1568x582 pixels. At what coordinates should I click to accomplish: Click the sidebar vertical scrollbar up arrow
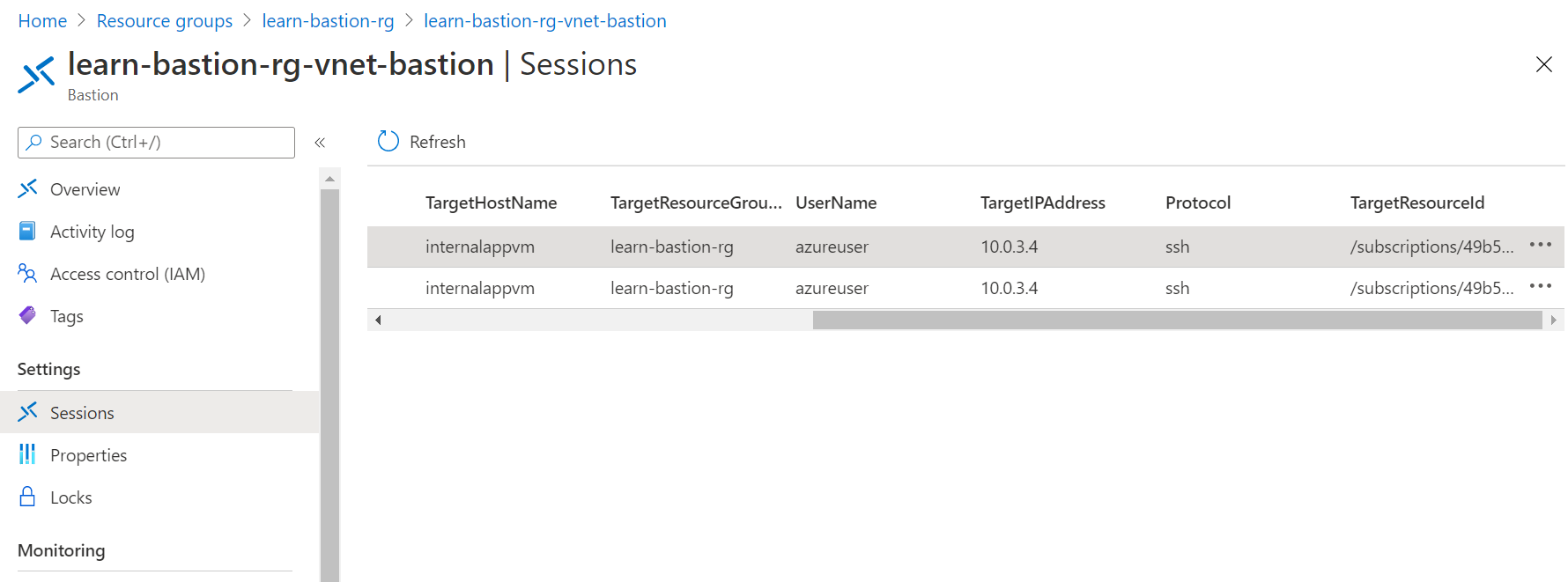329,179
